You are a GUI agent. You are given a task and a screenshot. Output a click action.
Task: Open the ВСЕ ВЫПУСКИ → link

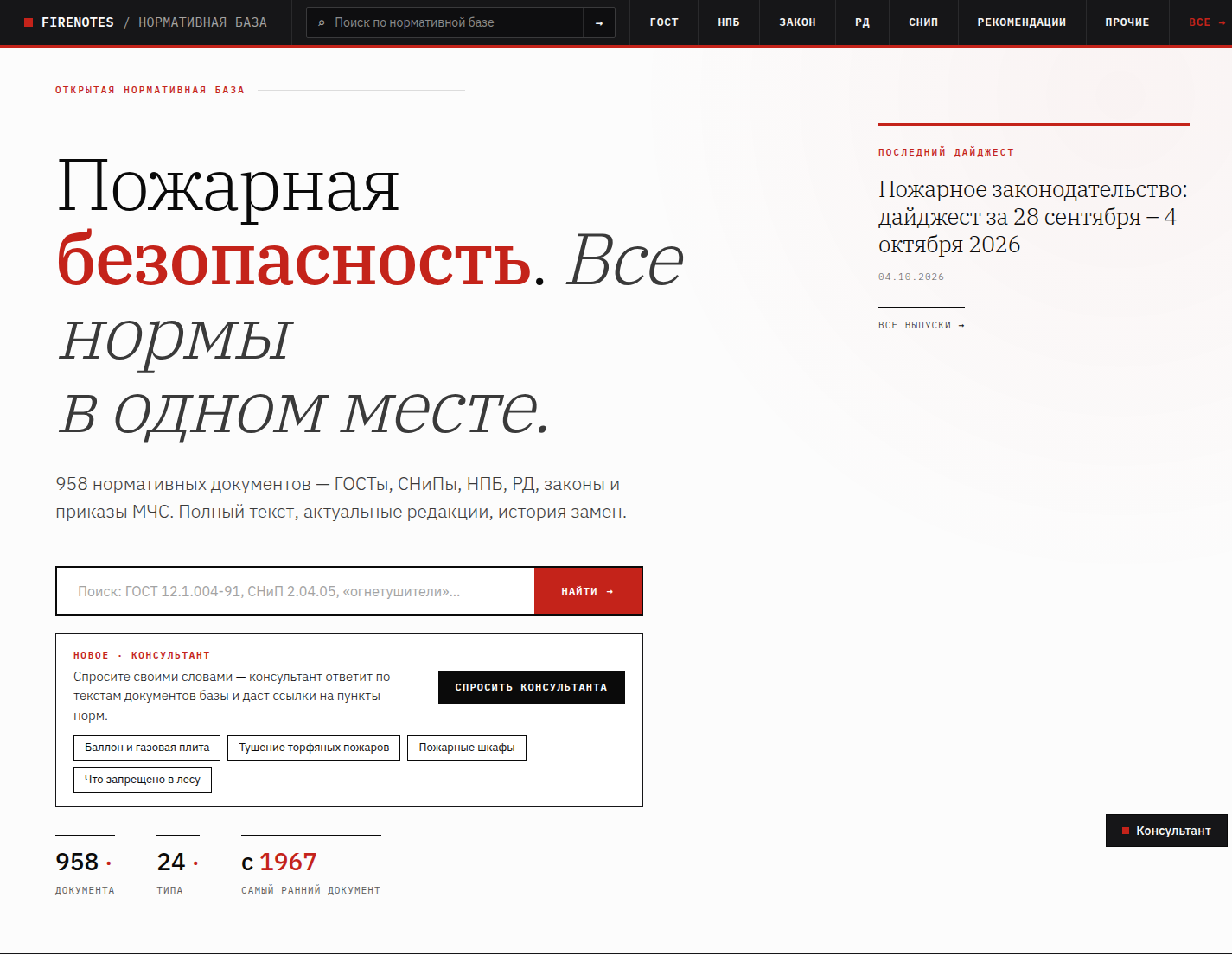click(922, 326)
